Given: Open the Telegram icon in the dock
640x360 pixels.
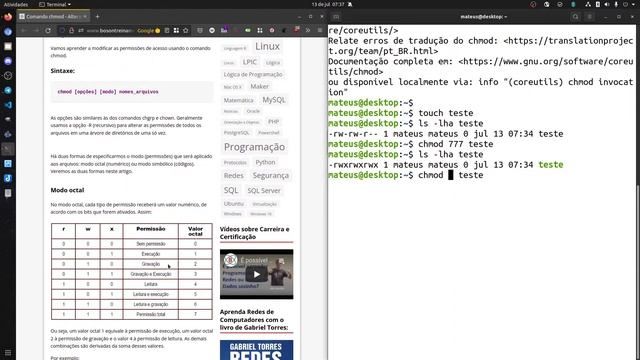Looking at the screenshot, I should (8, 90).
